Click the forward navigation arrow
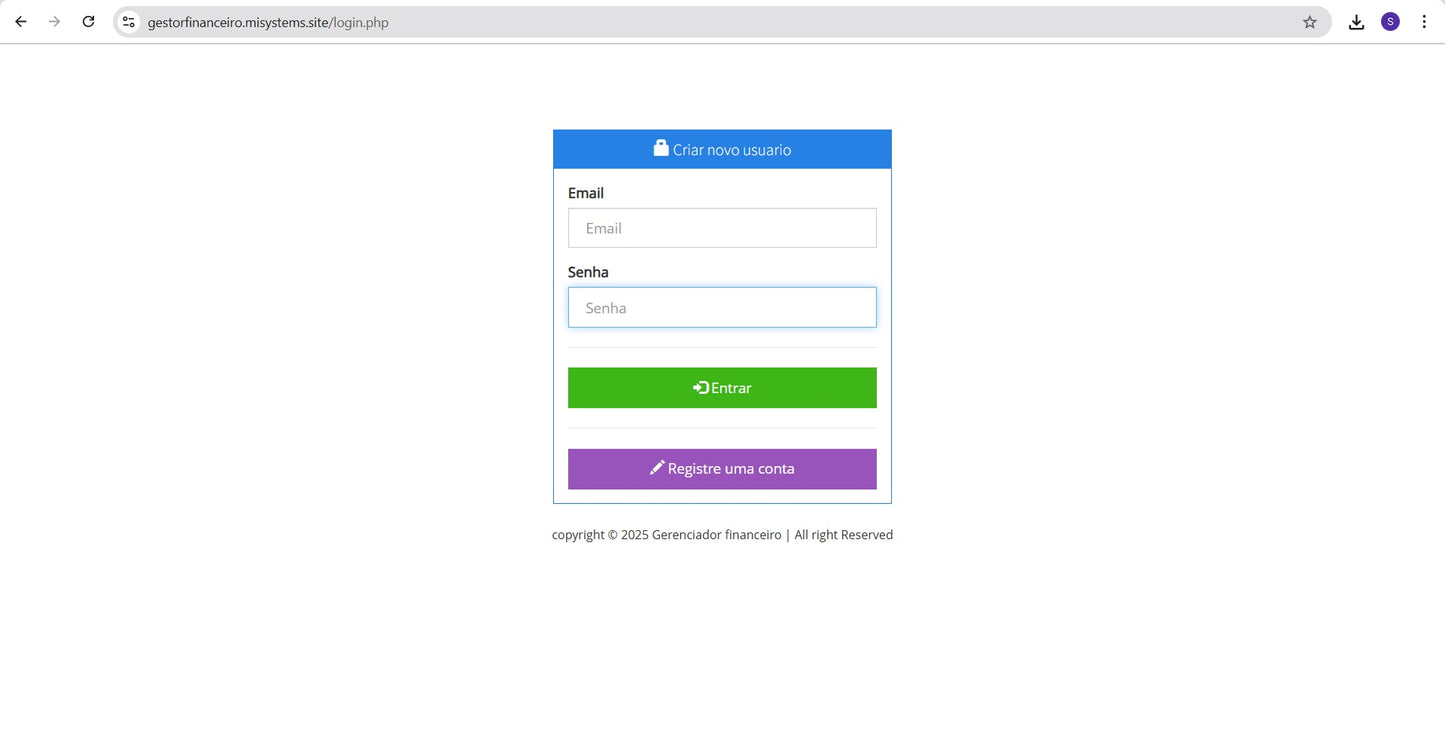Screen dimensions: 1445x738 coord(54,21)
